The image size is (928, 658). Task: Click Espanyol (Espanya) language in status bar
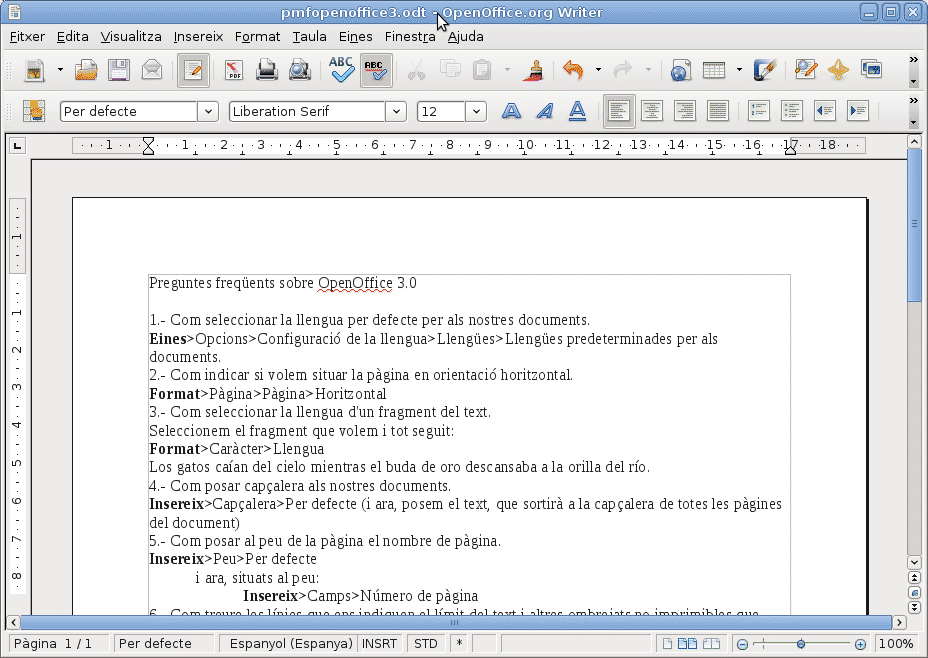[x=291, y=644]
